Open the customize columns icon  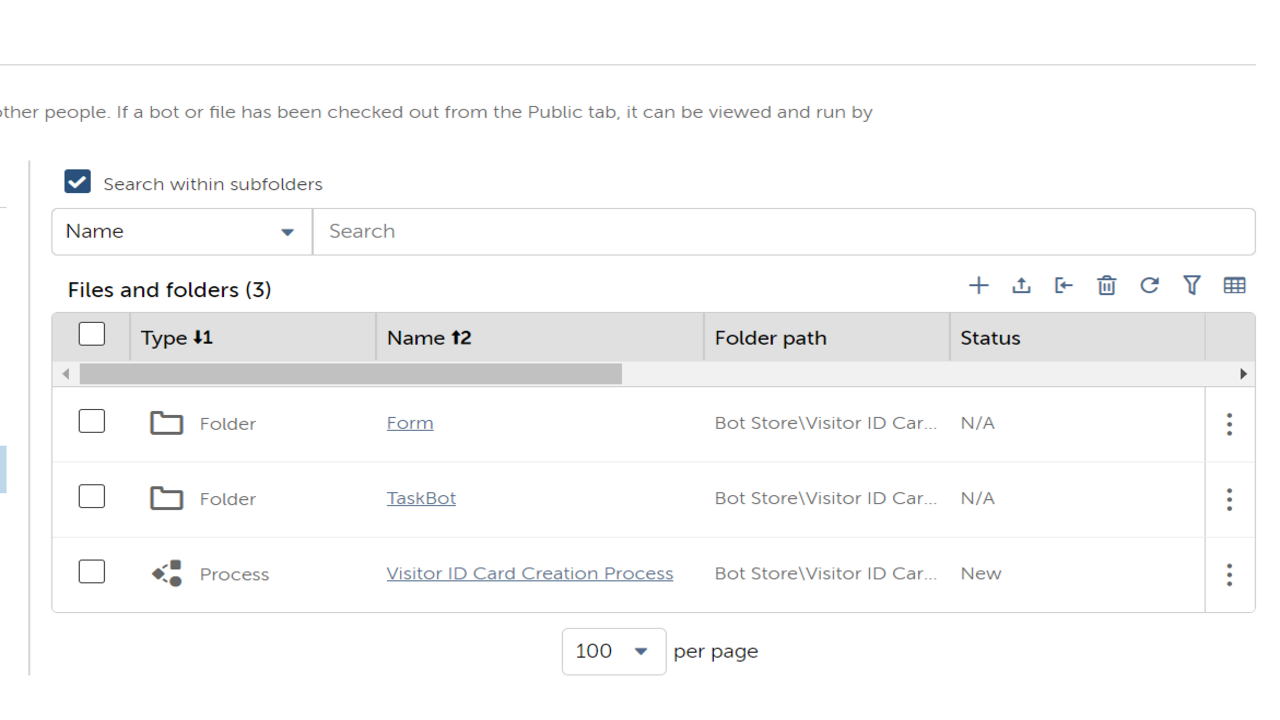[x=1234, y=286]
